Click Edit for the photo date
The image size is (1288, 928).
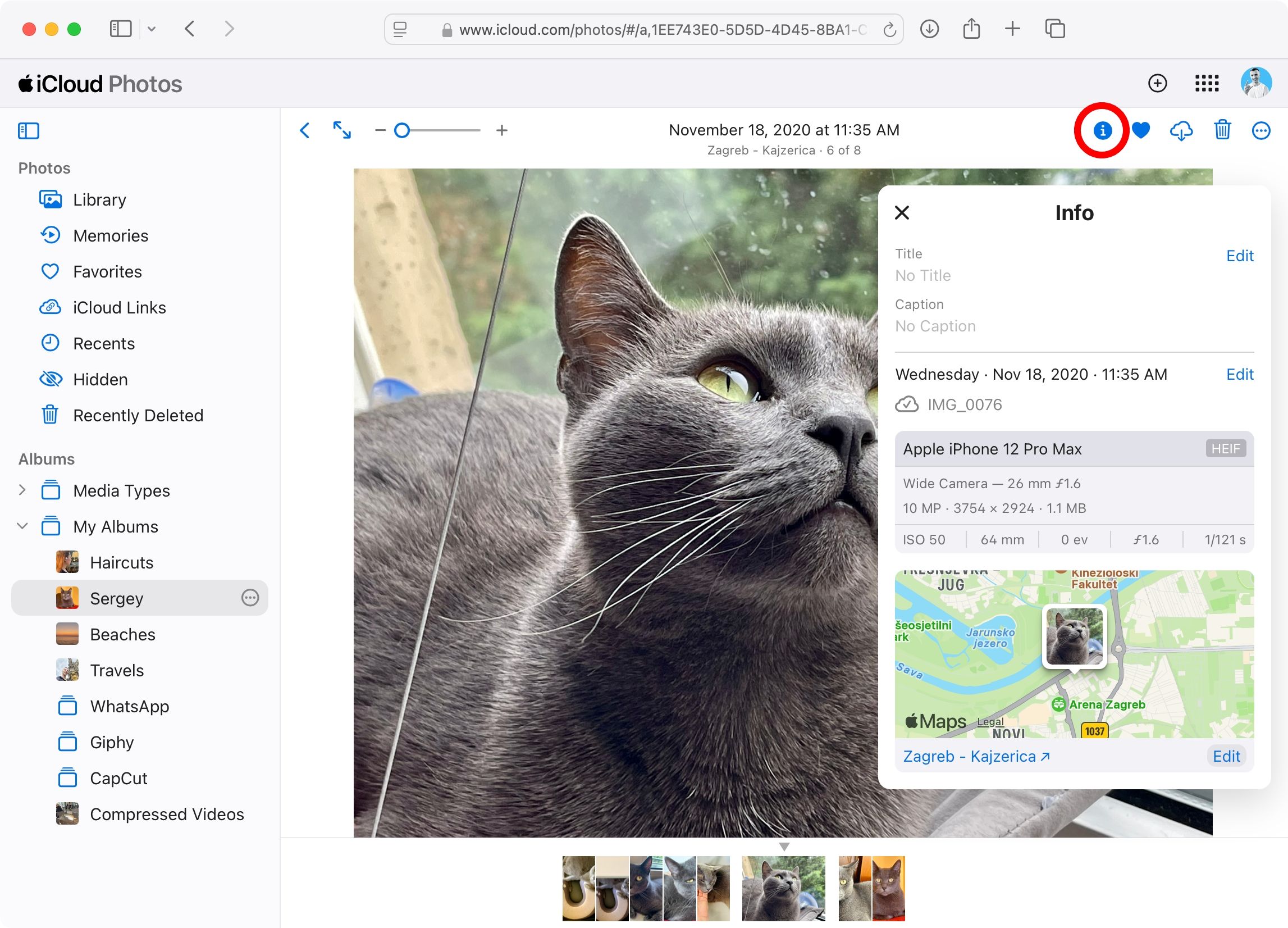click(1240, 374)
